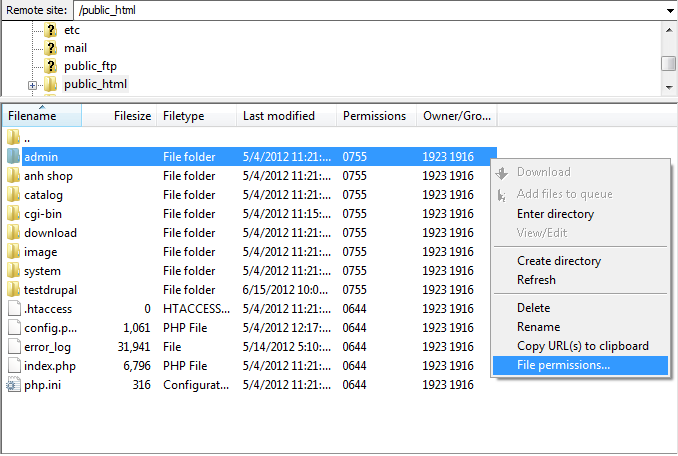
Task: Click the 31,941 filesize value
Action: pos(134,347)
